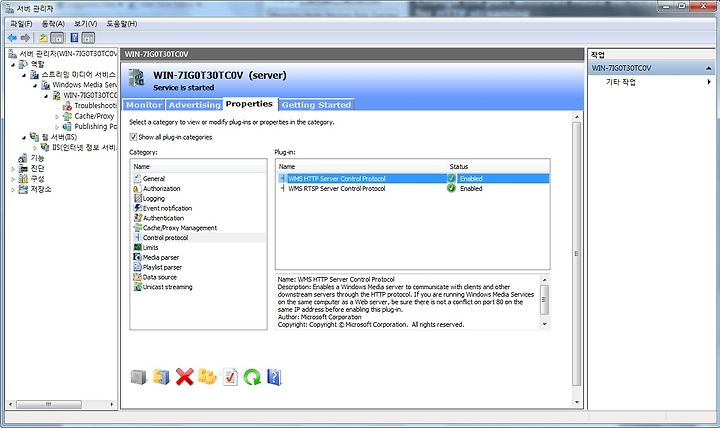Viewport: 720px width, 428px height.
Task: Collapse the WIN-7IG0T30TC0V actions section
Action: [709, 68]
